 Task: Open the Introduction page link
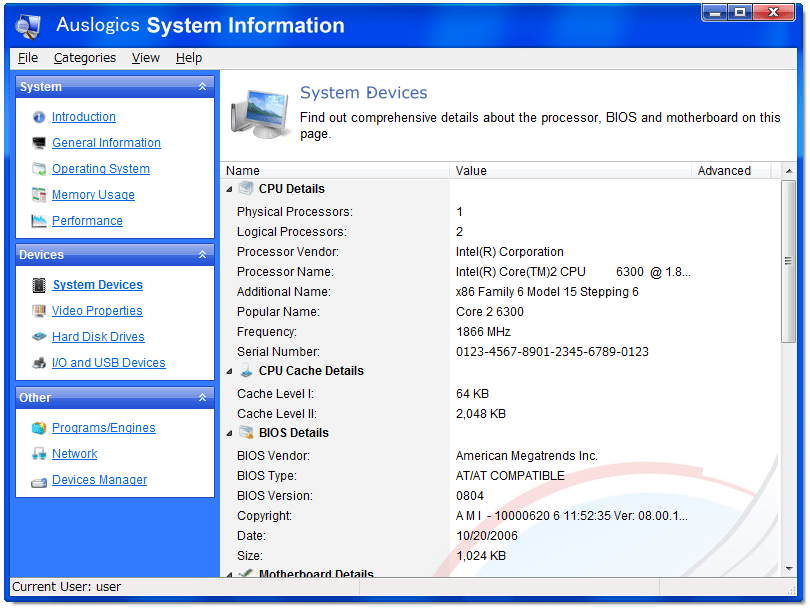[84, 117]
